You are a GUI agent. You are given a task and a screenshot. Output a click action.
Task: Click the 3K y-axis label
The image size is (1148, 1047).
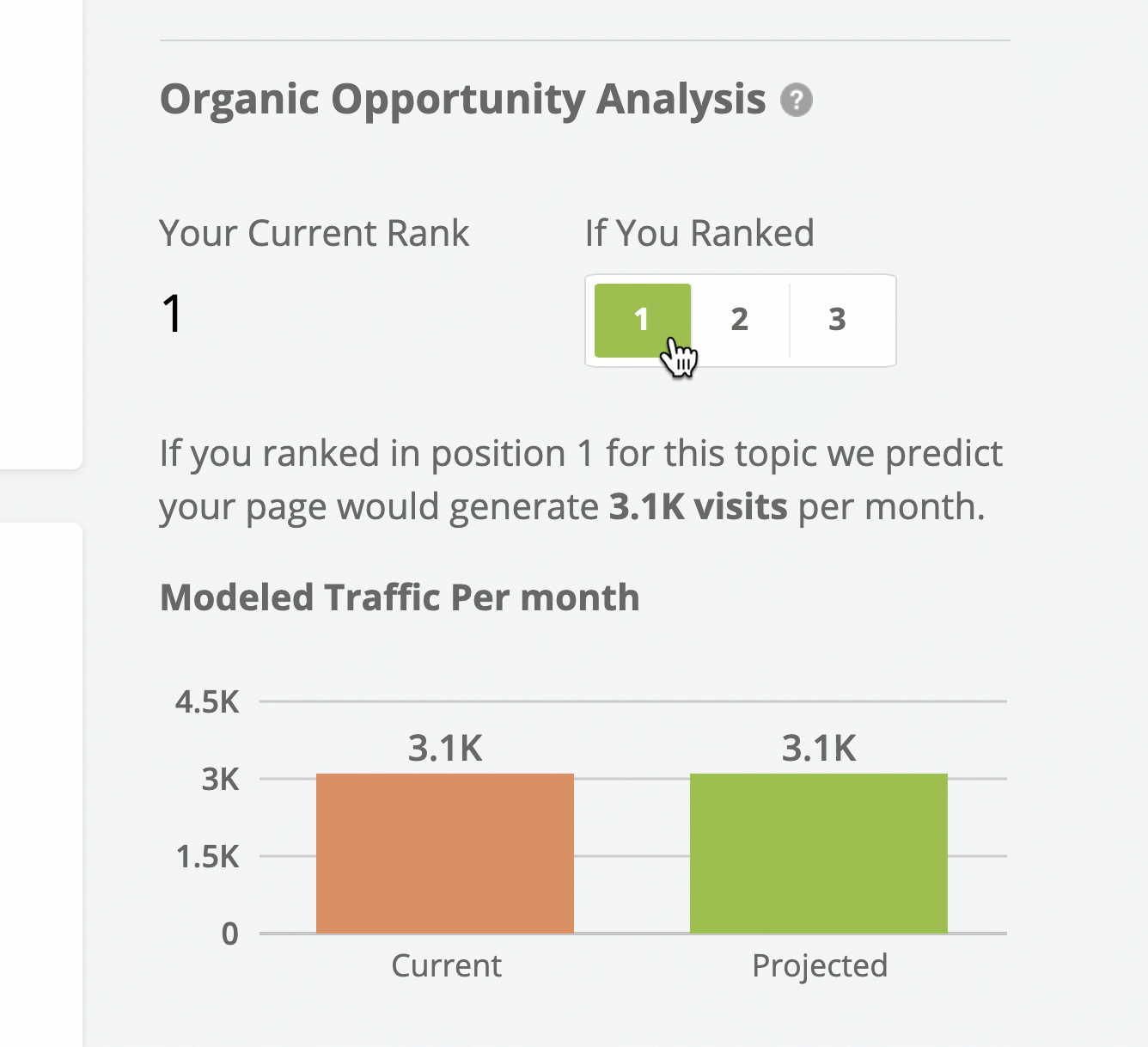tap(221, 780)
